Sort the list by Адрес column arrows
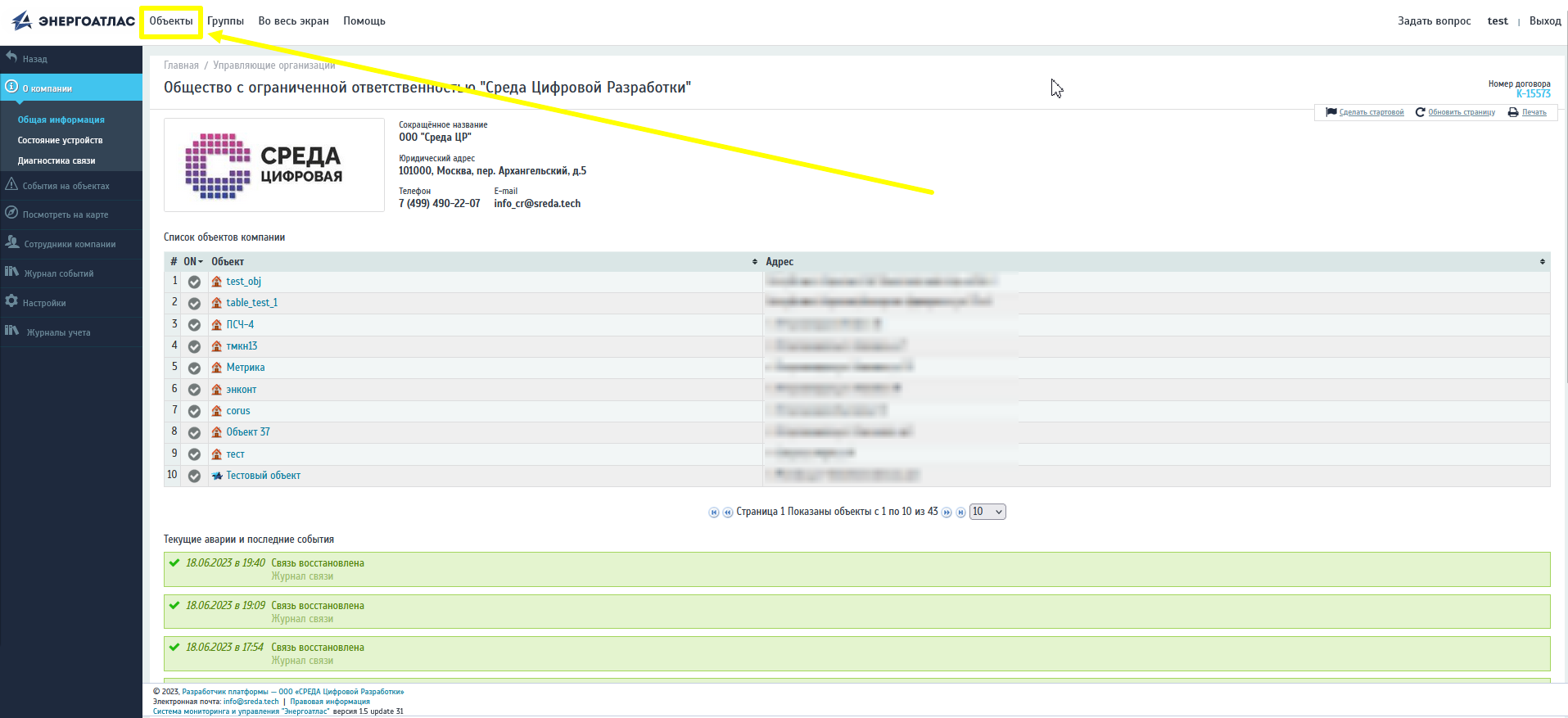This screenshot has width=1568, height=718. [x=1542, y=262]
